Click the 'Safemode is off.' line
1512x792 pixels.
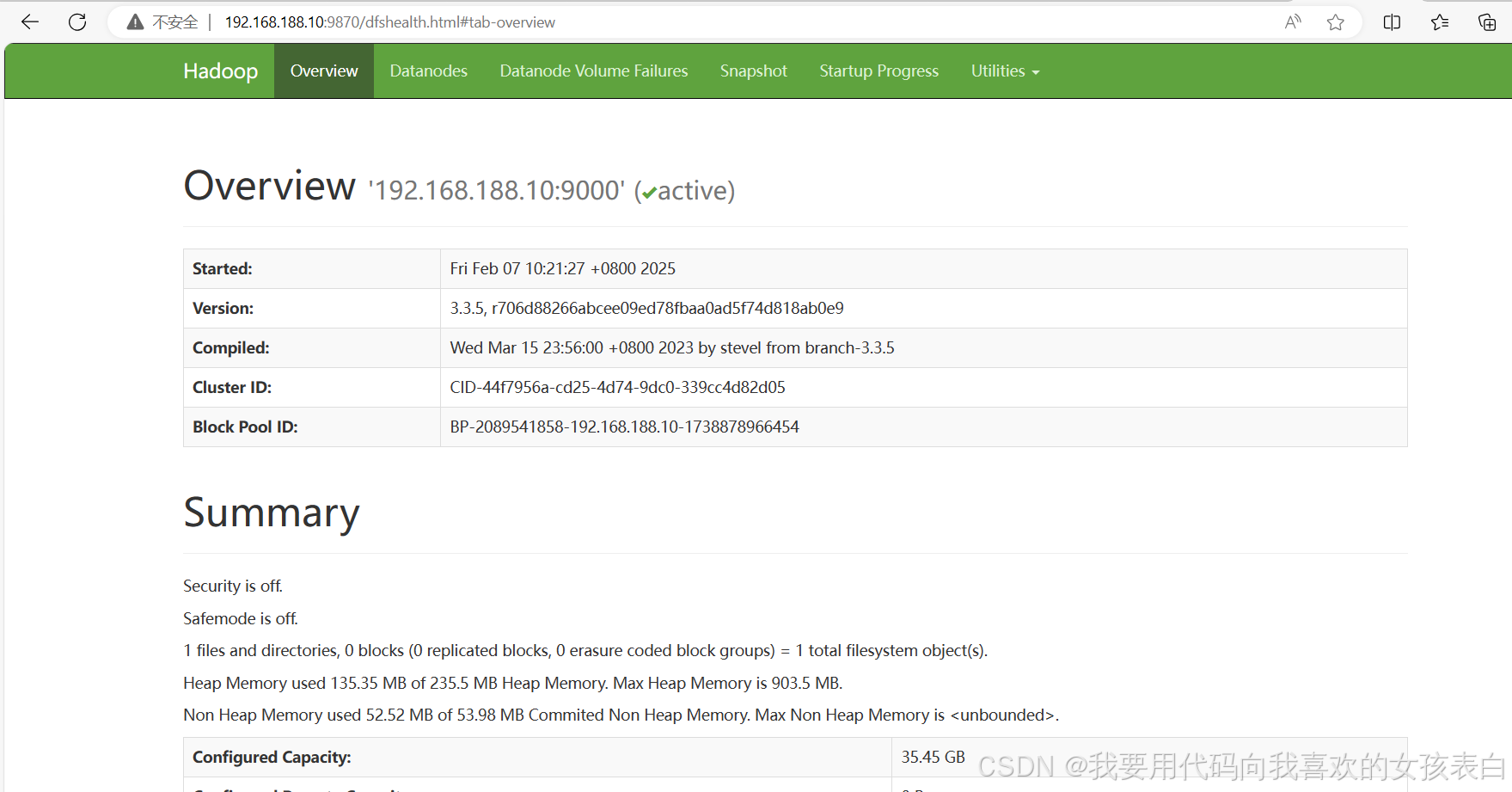click(241, 619)
